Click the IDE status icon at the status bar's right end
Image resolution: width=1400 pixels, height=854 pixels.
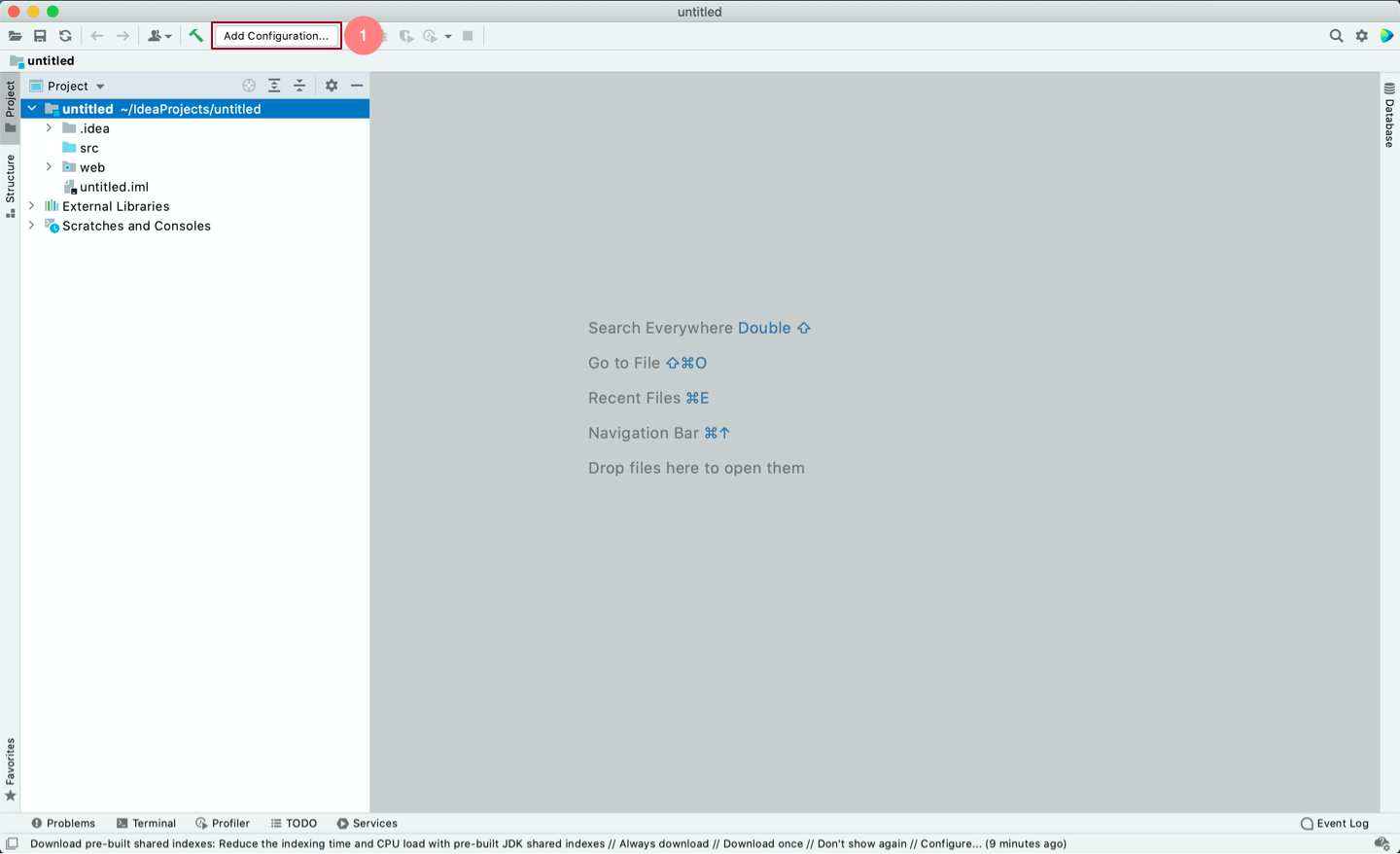coord(1382,843)
